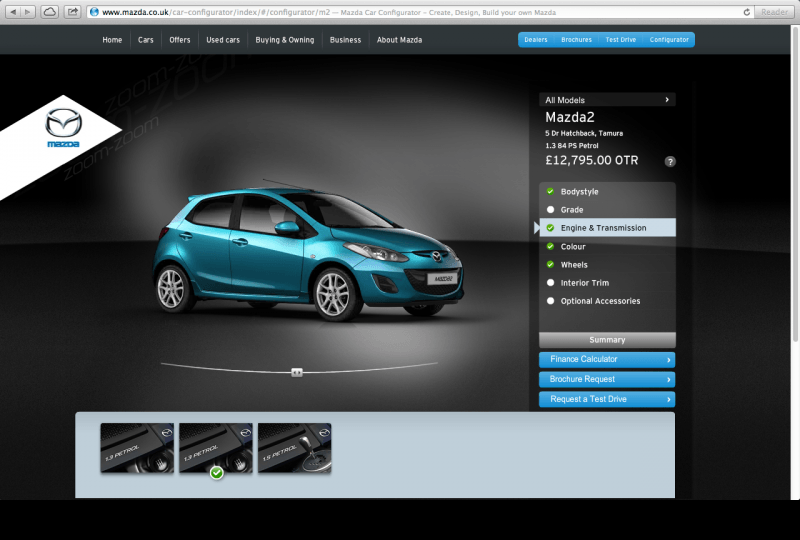Viewport: 800px width, 540px height.
Task: Open the Buying & Owning menu
Action: pos(285,40)
